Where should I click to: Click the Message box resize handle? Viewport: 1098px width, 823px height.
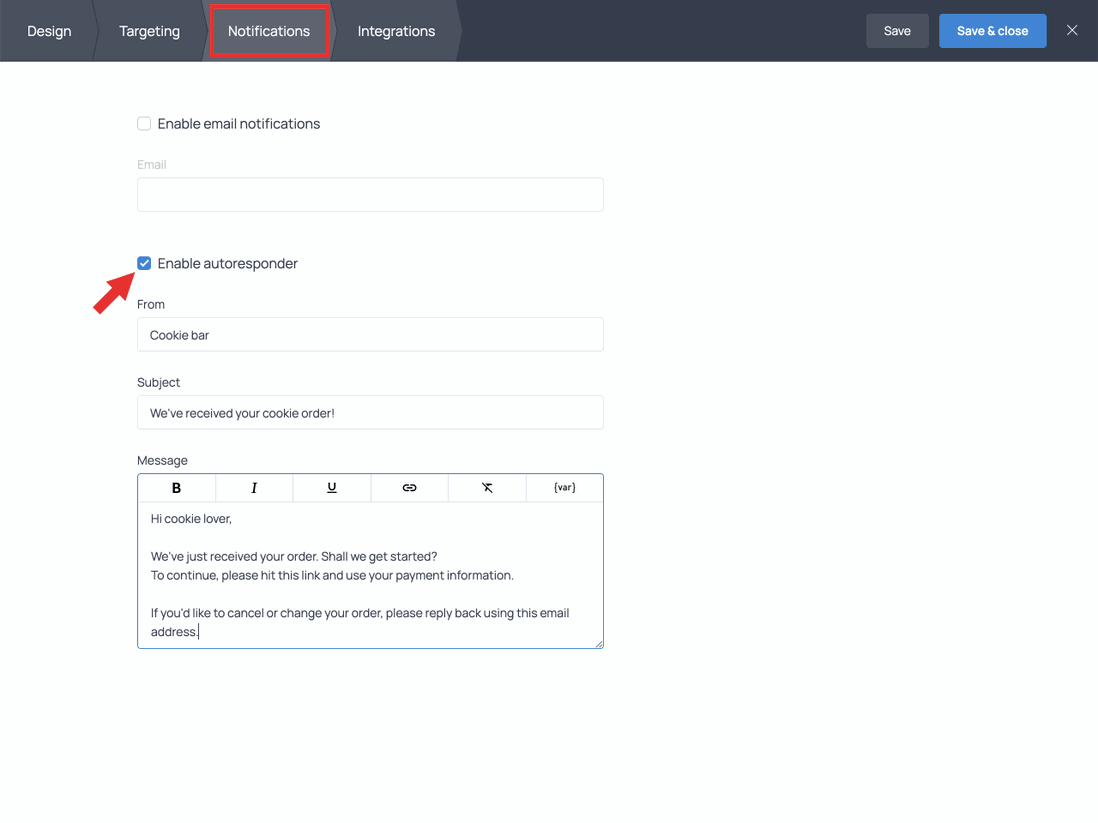tap(598, 643)
